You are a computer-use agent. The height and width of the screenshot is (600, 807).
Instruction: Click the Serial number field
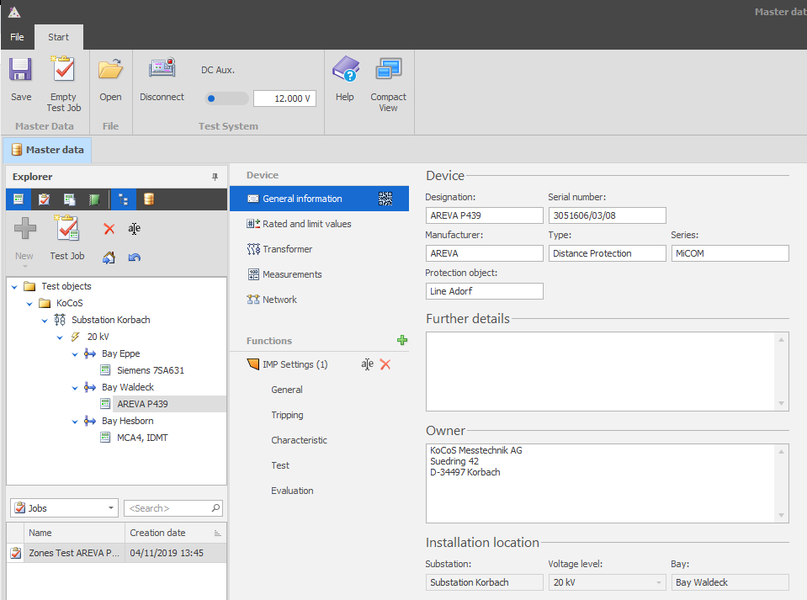(607, 216)
